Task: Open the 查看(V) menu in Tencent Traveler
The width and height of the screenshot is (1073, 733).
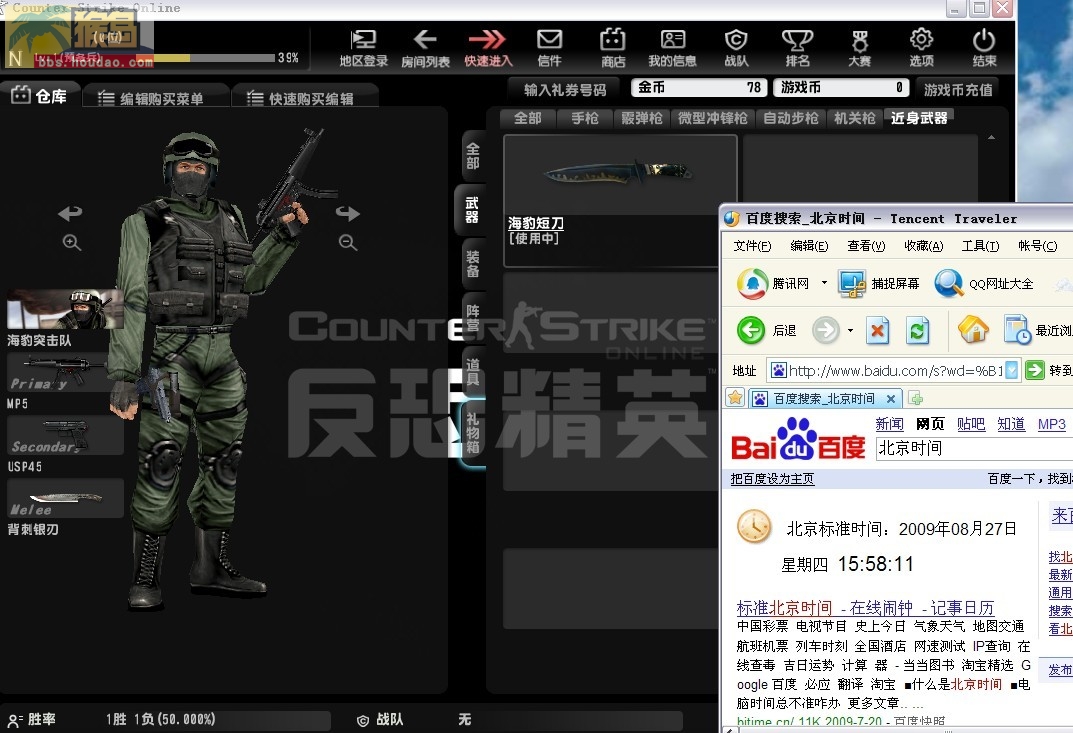Action: [866, 246]
